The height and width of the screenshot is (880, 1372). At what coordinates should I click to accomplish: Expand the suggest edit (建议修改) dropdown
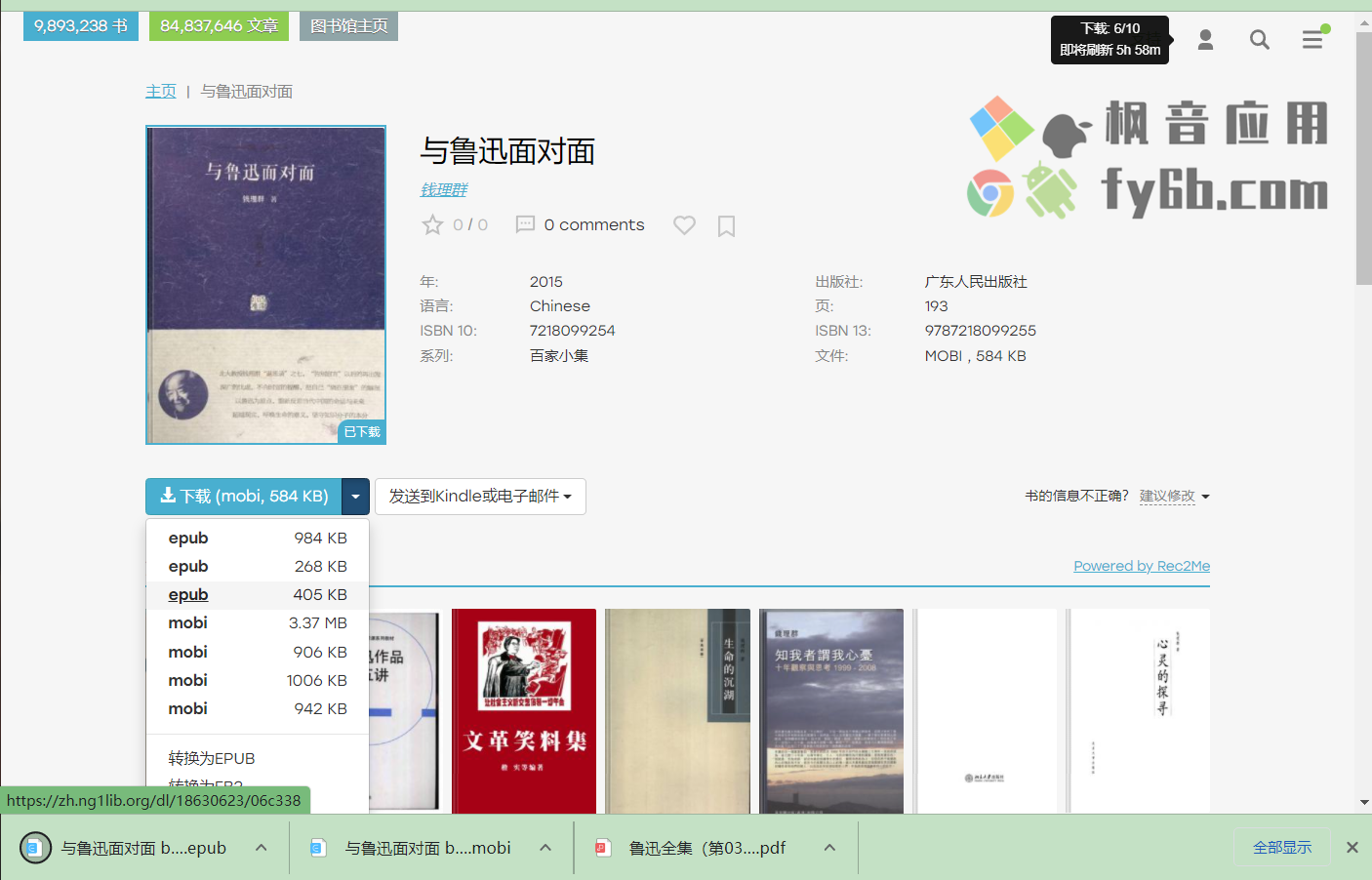click(1175, 497)
